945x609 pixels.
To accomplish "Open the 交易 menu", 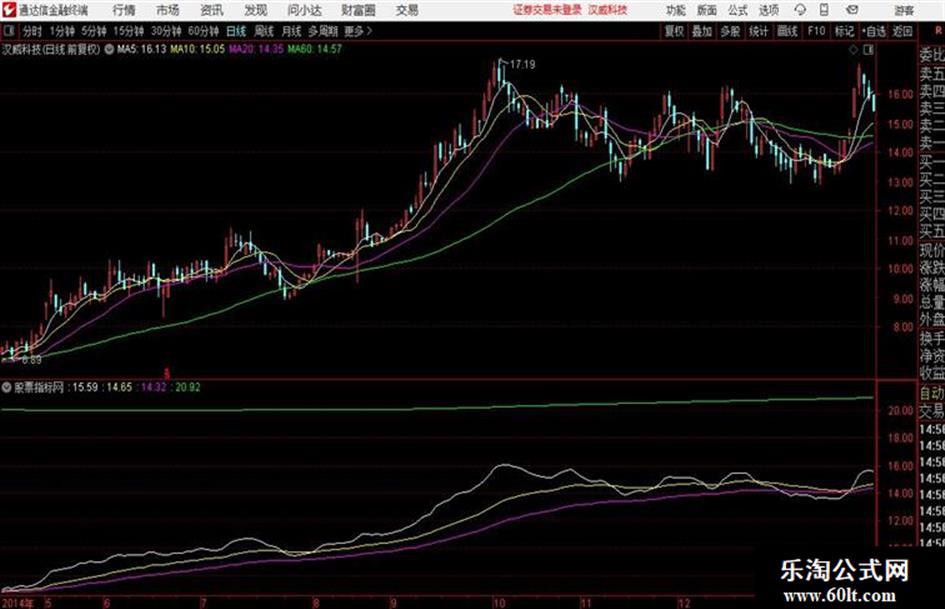I will (x=407, y=10).
